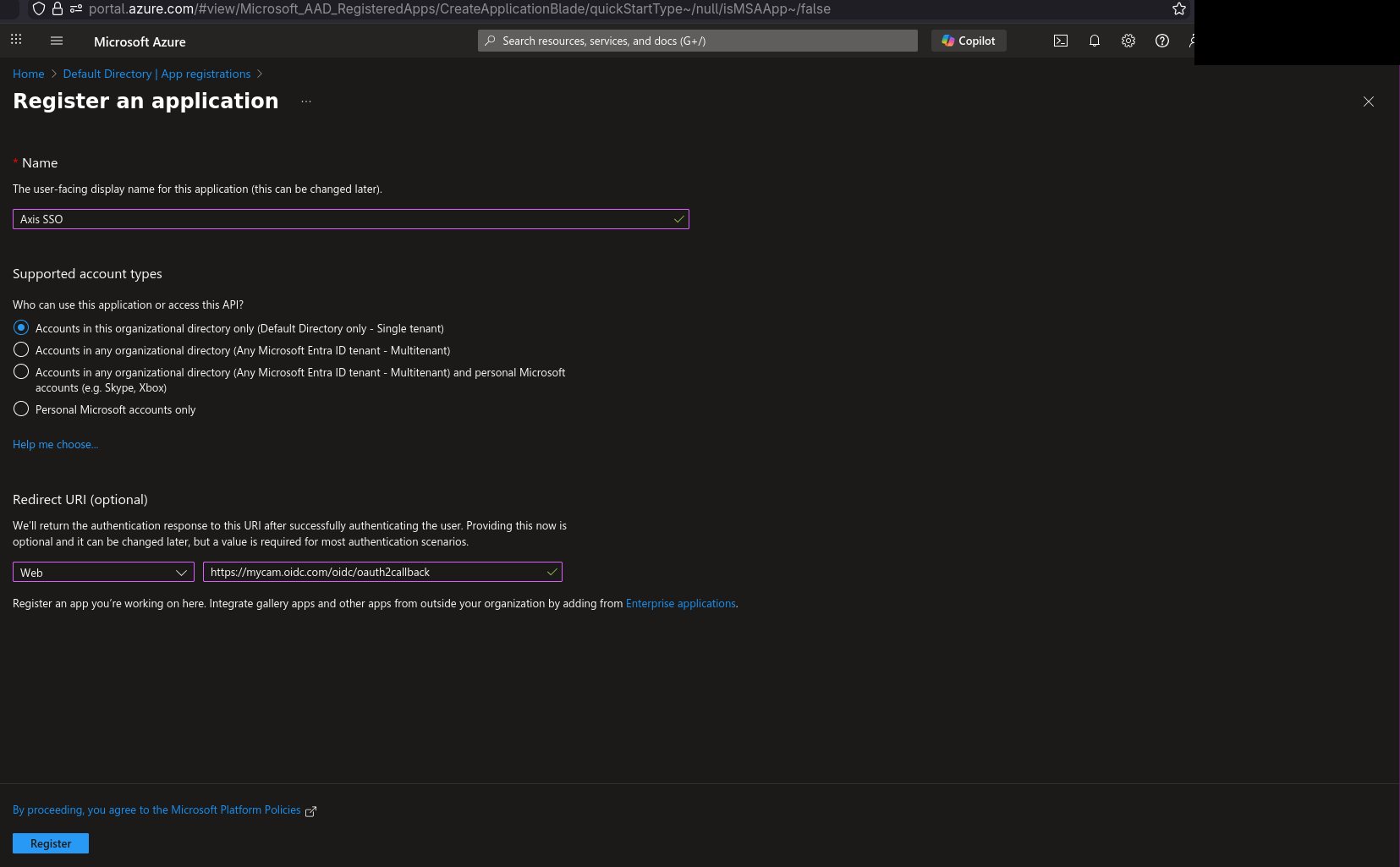The width and height of the screenshot is (1400, 867).
Task: Open the Notifications bell
Action: tap(1094, 41)
